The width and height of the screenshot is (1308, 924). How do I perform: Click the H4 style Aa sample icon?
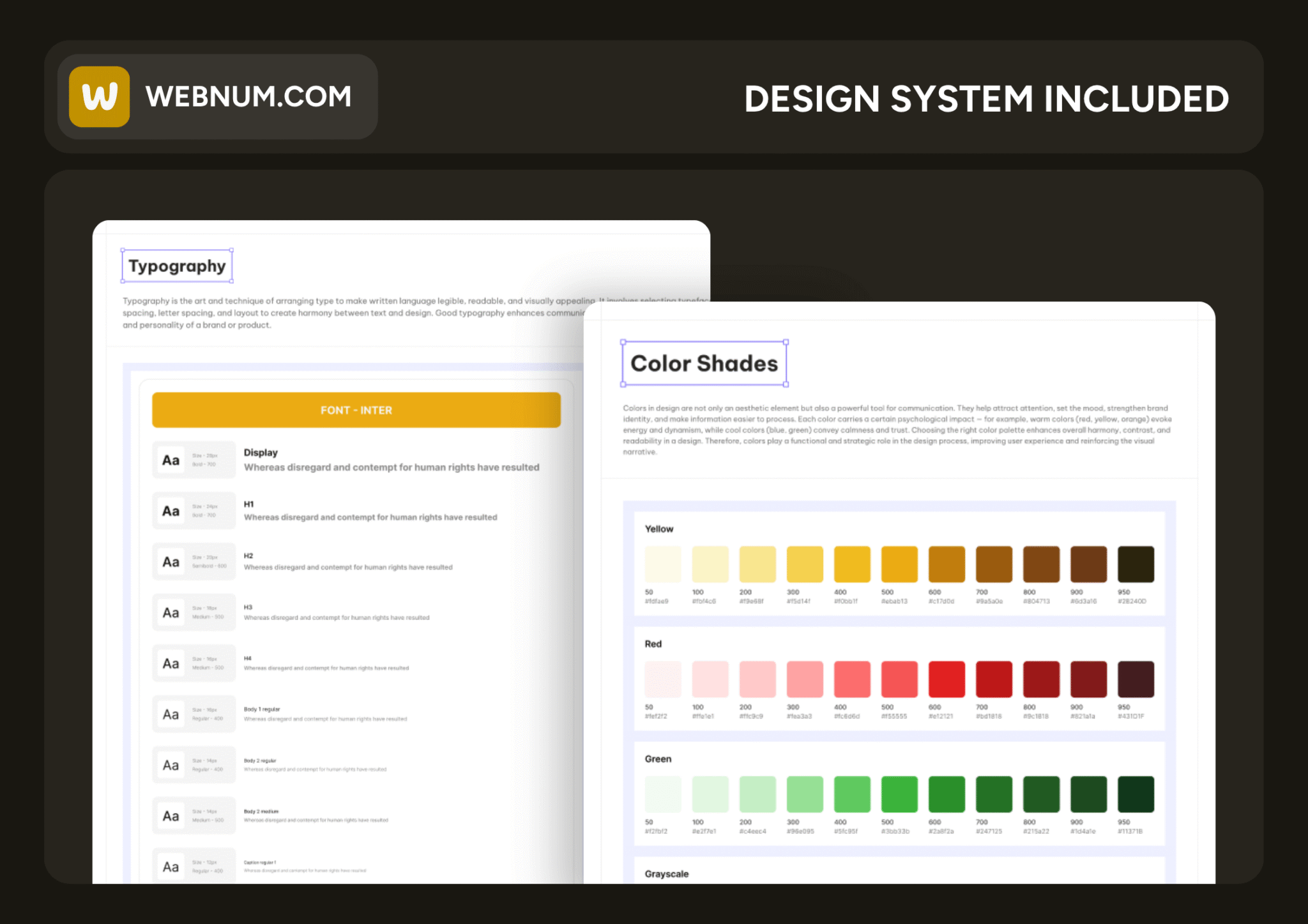[x=171, y=663]
